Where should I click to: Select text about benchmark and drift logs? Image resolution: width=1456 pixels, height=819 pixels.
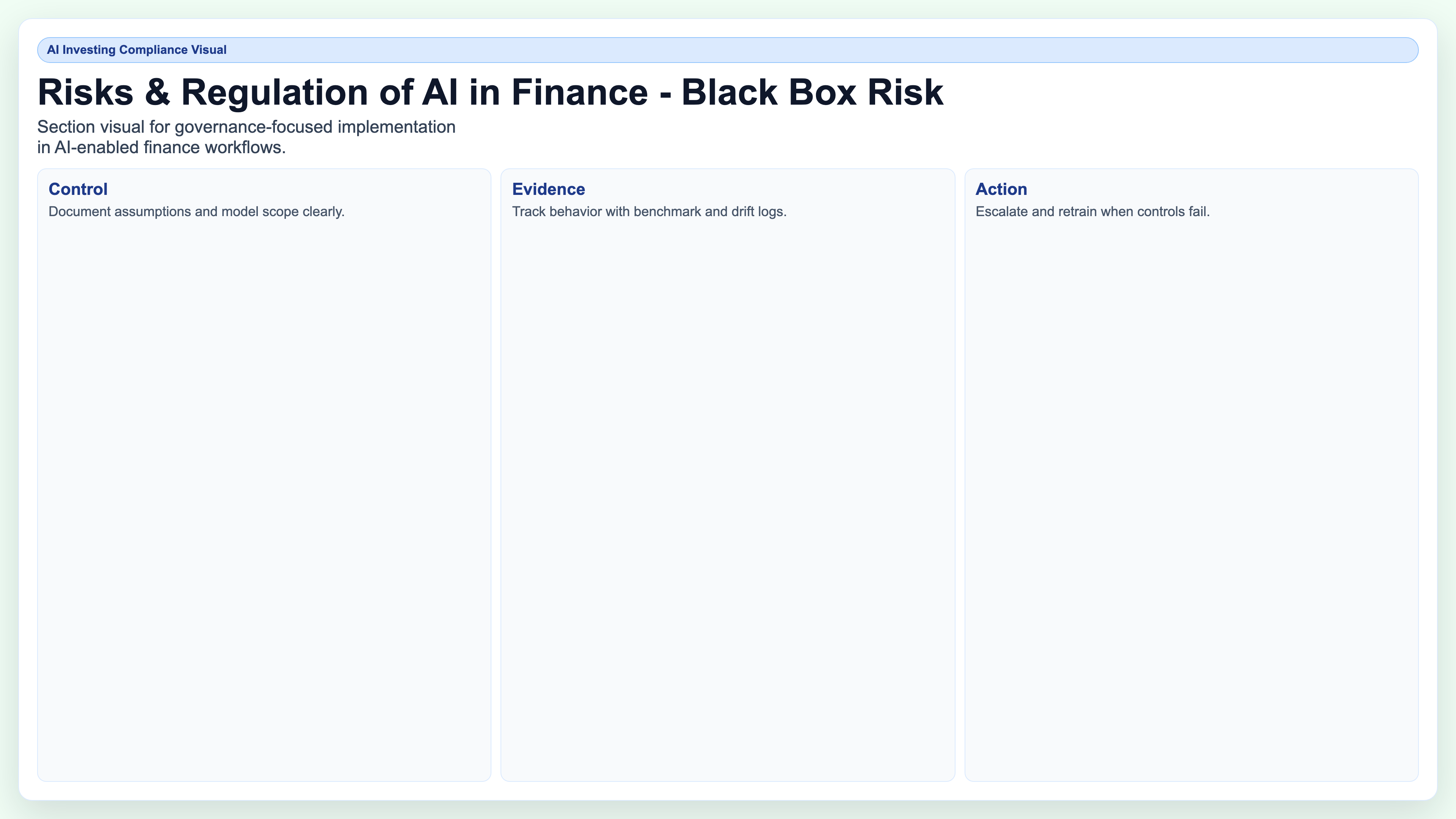[x=649, y=212]
